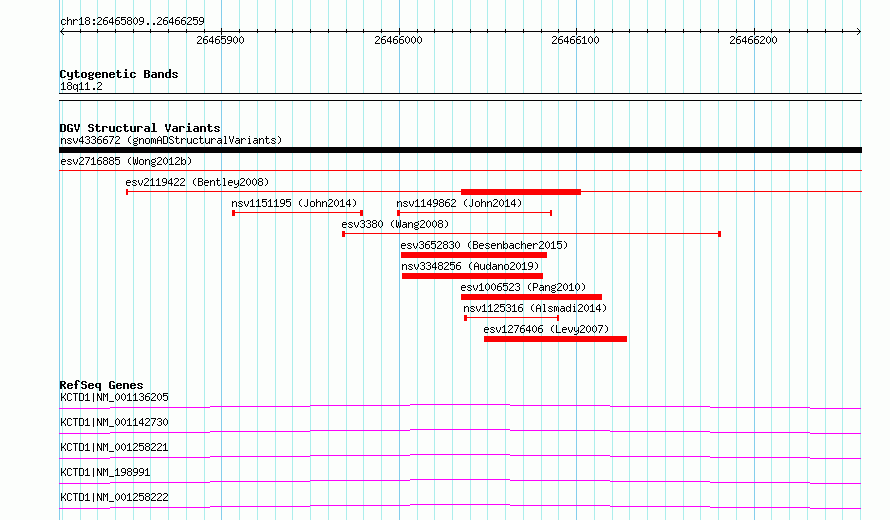Click the nsv3348256 thick red bar
This screenshot has height=520, width=890.
coord(472,276)
